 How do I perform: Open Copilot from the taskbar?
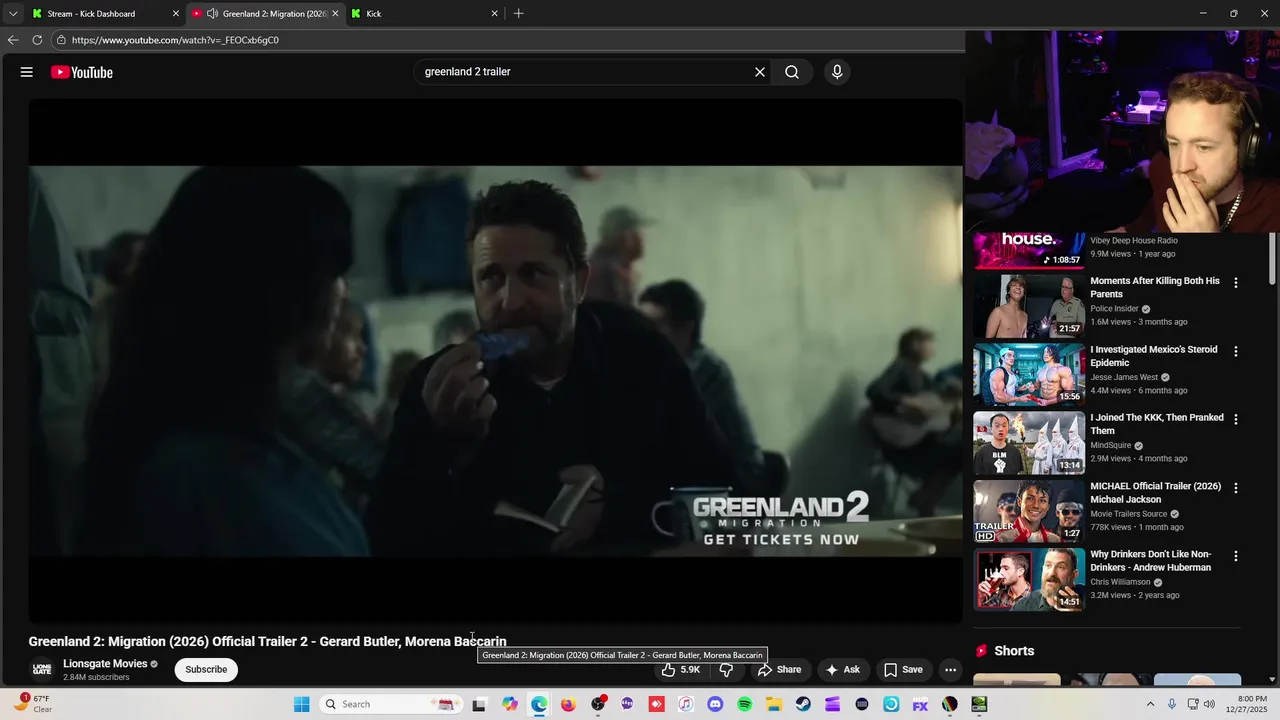[x=510, y=704]
